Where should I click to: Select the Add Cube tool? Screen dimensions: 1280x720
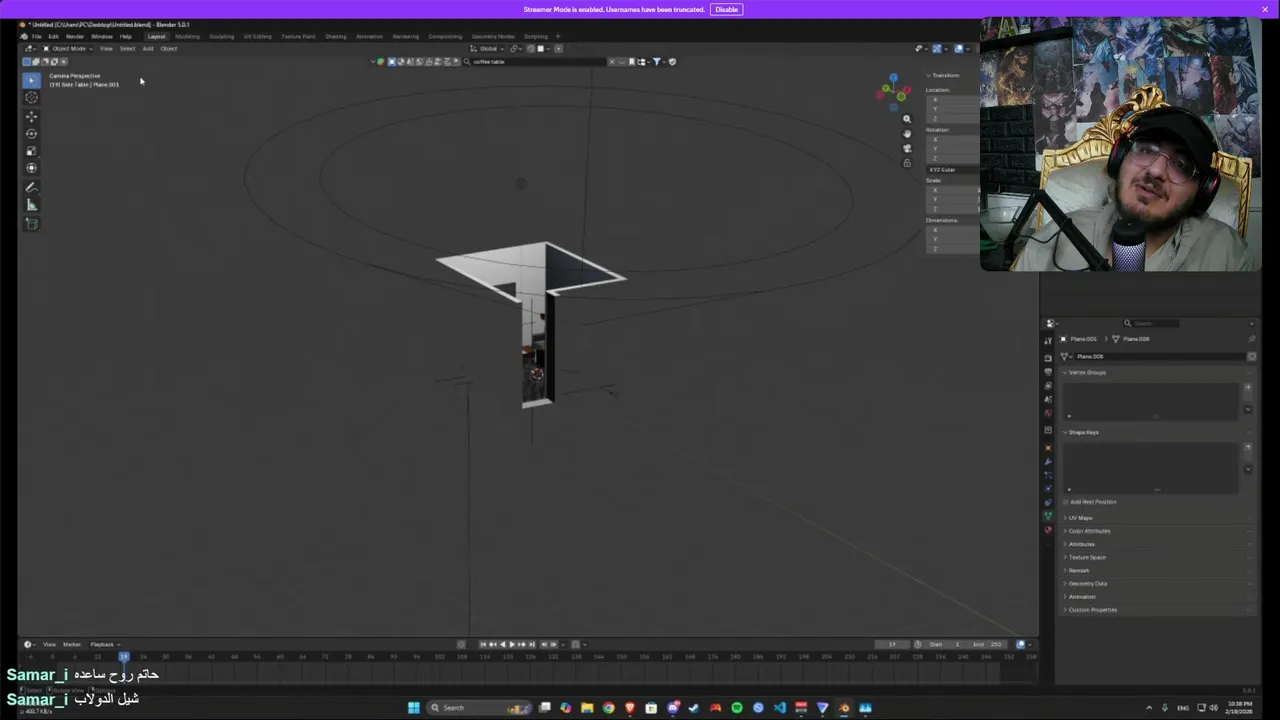[x=31, y=224]
